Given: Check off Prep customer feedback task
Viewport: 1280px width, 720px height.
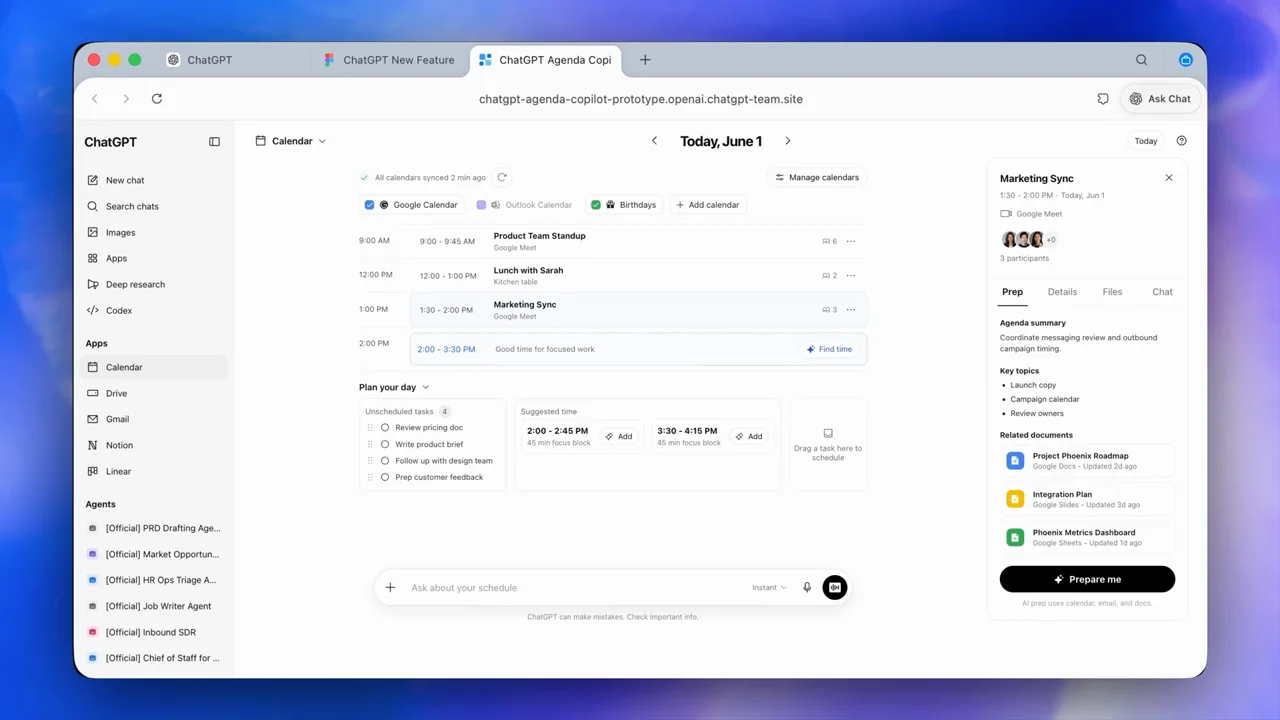Looking at the screenshot, I should [385, 477].
